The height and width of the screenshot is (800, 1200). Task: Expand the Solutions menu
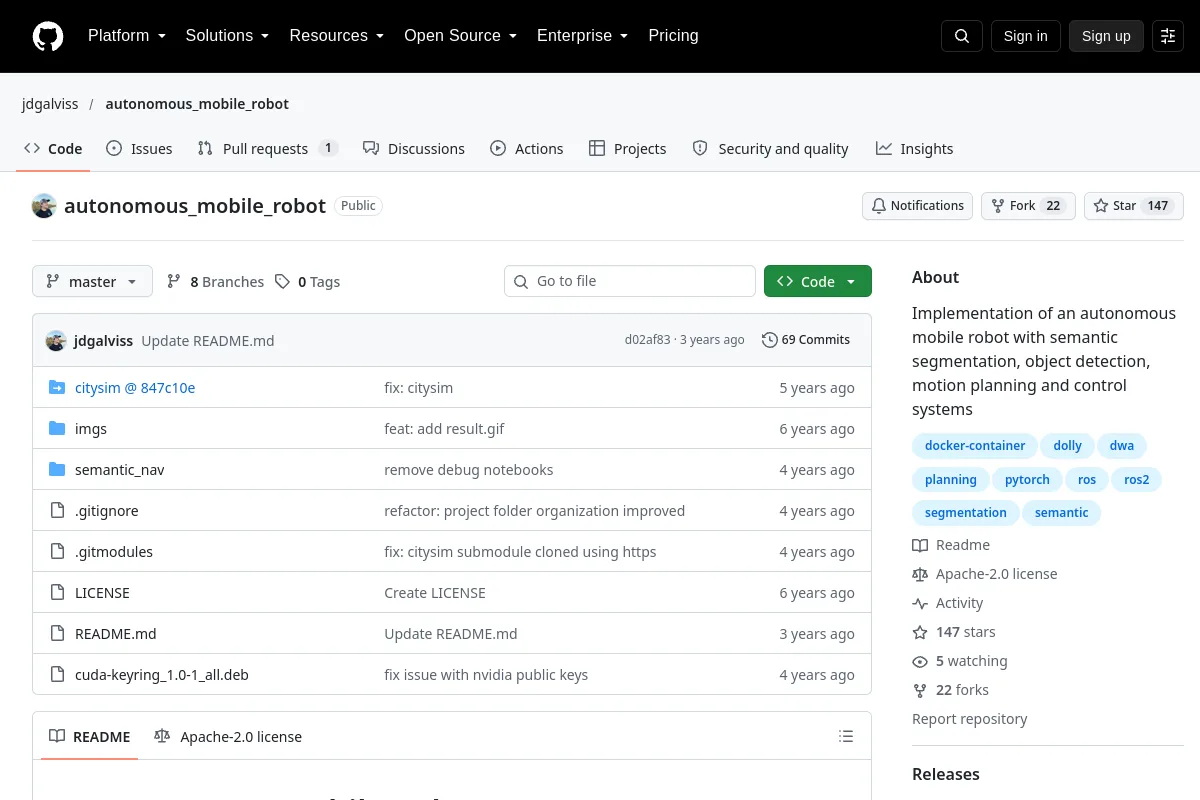point(227,36)
